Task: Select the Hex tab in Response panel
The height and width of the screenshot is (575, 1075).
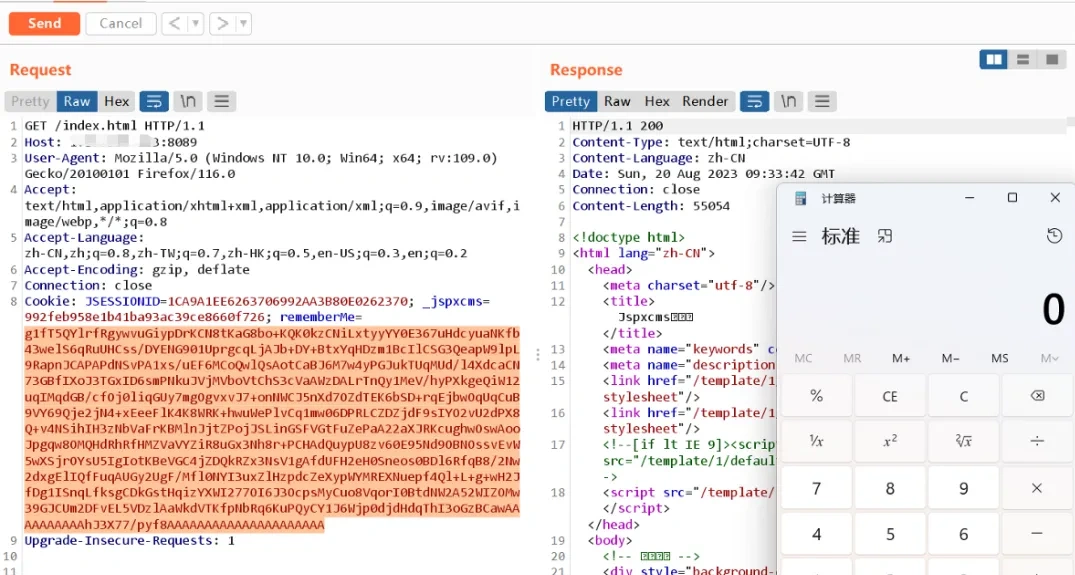Action: (657, 101)
